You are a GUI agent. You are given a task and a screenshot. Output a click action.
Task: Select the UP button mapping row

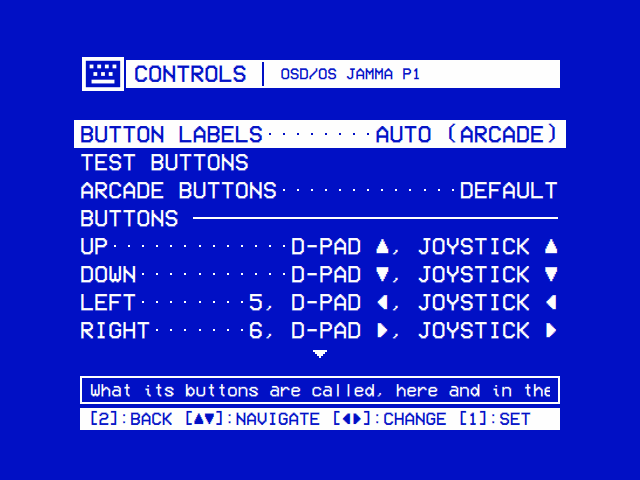click(320, 247)
